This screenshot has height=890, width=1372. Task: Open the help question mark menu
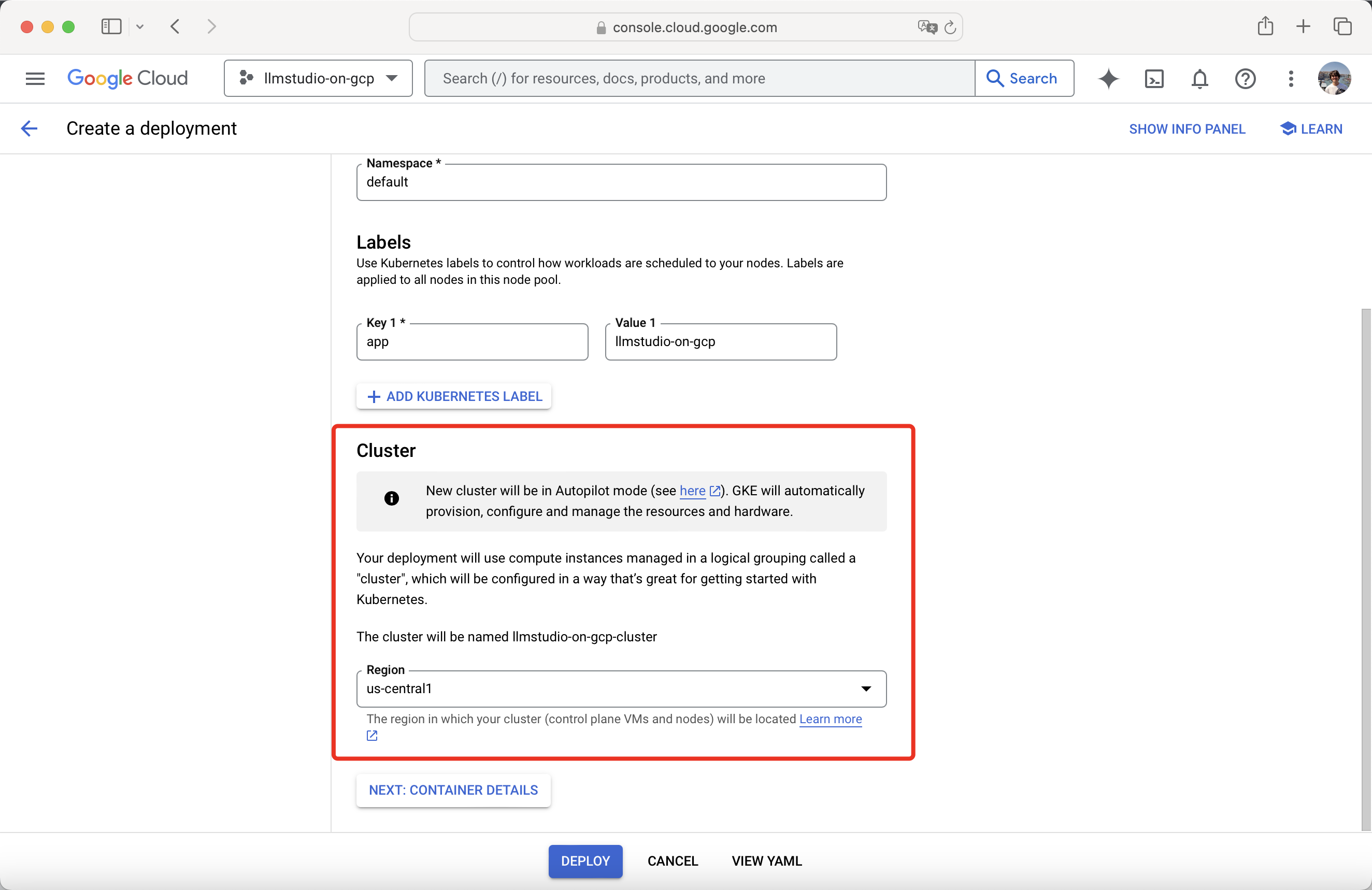(x=1245, y=78)
